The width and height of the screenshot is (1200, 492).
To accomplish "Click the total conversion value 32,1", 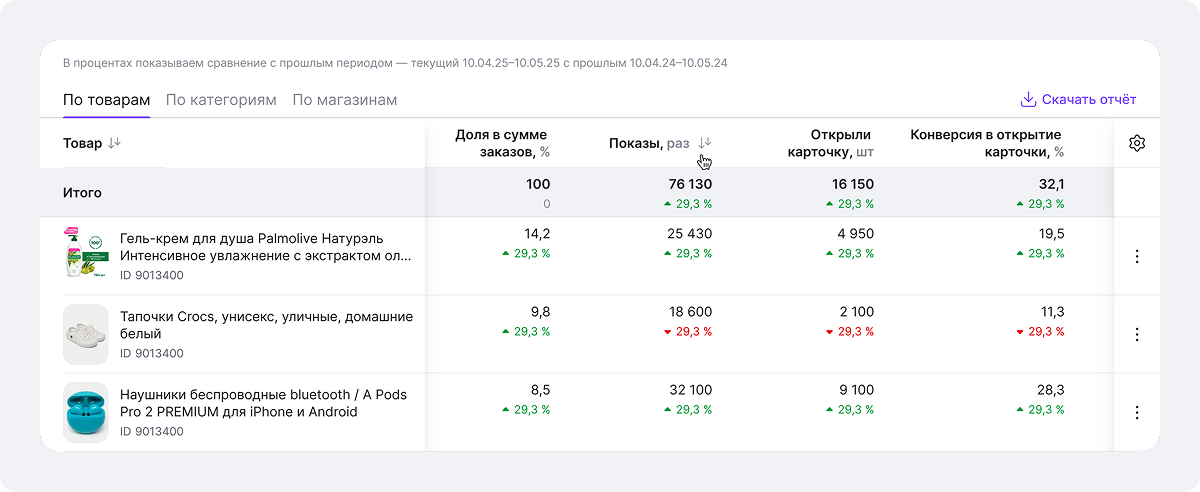I will click(1050, 184).
